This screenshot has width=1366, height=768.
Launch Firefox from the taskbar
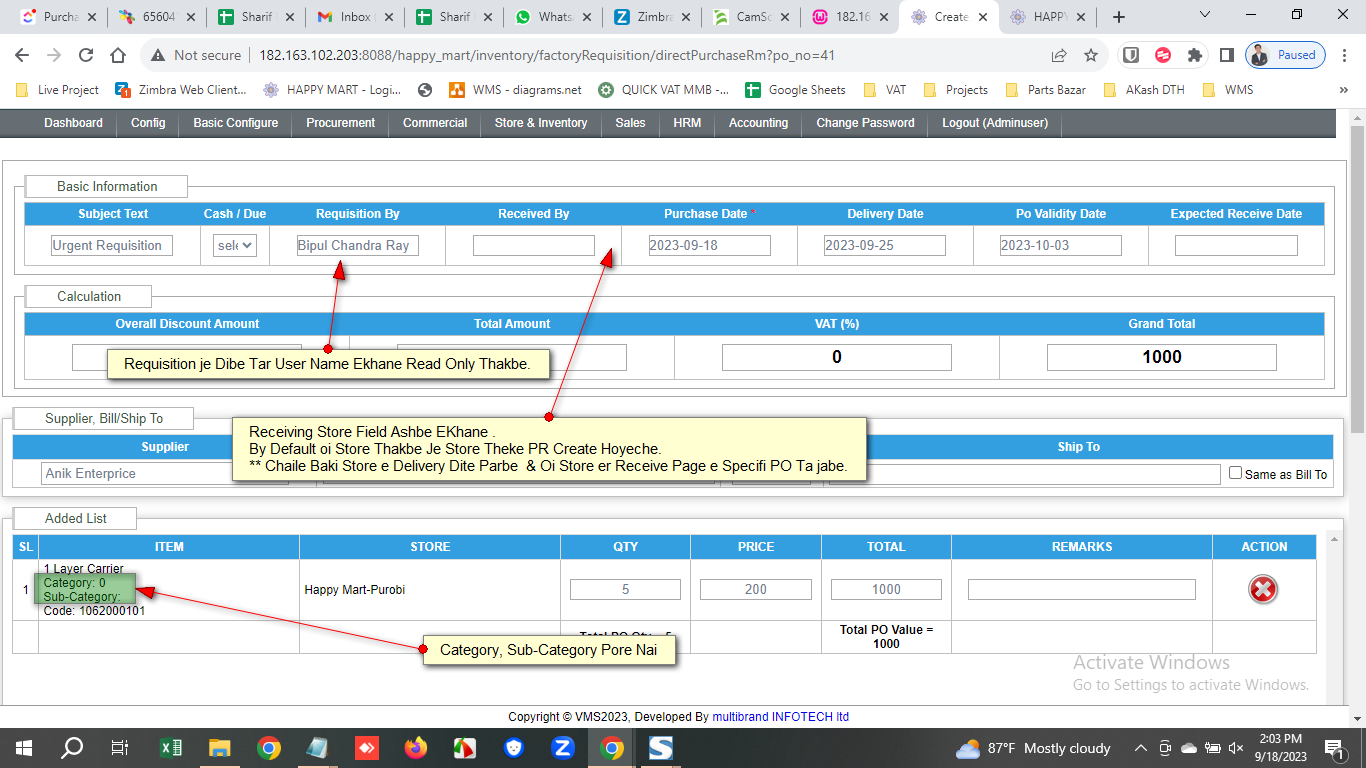click(416, 748)
